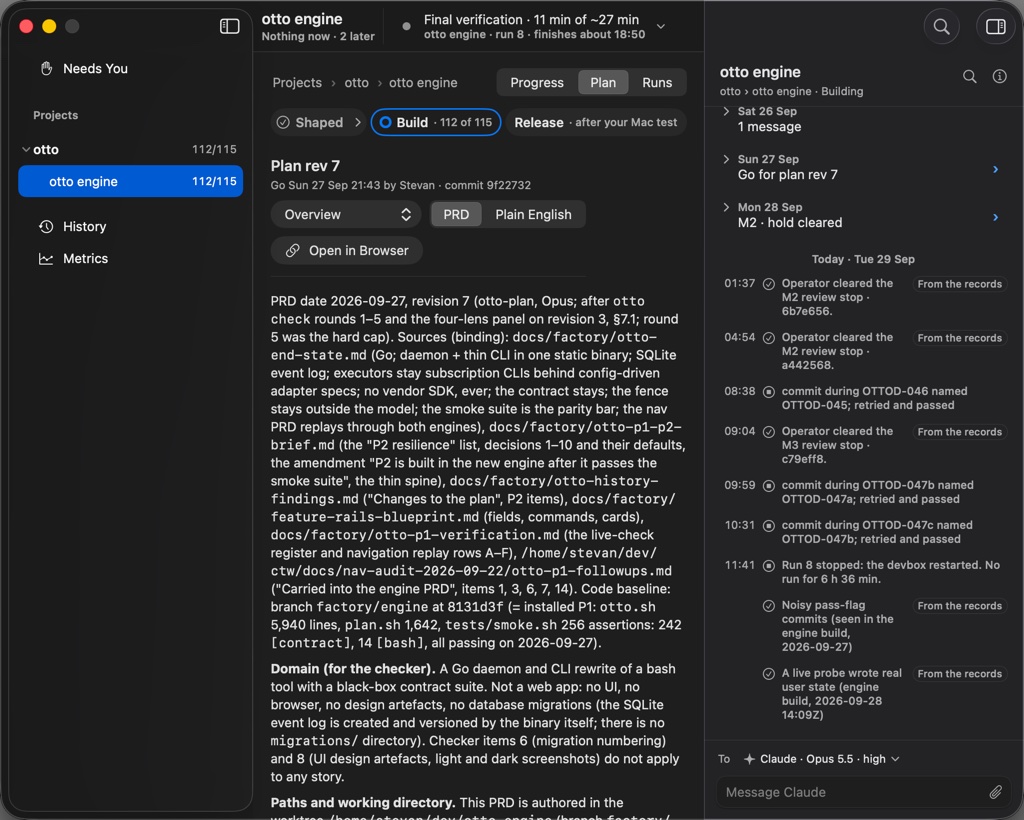The image size is (1024, 820).
Task: Search within the otto engine conversation
Action: click(970, 77)
